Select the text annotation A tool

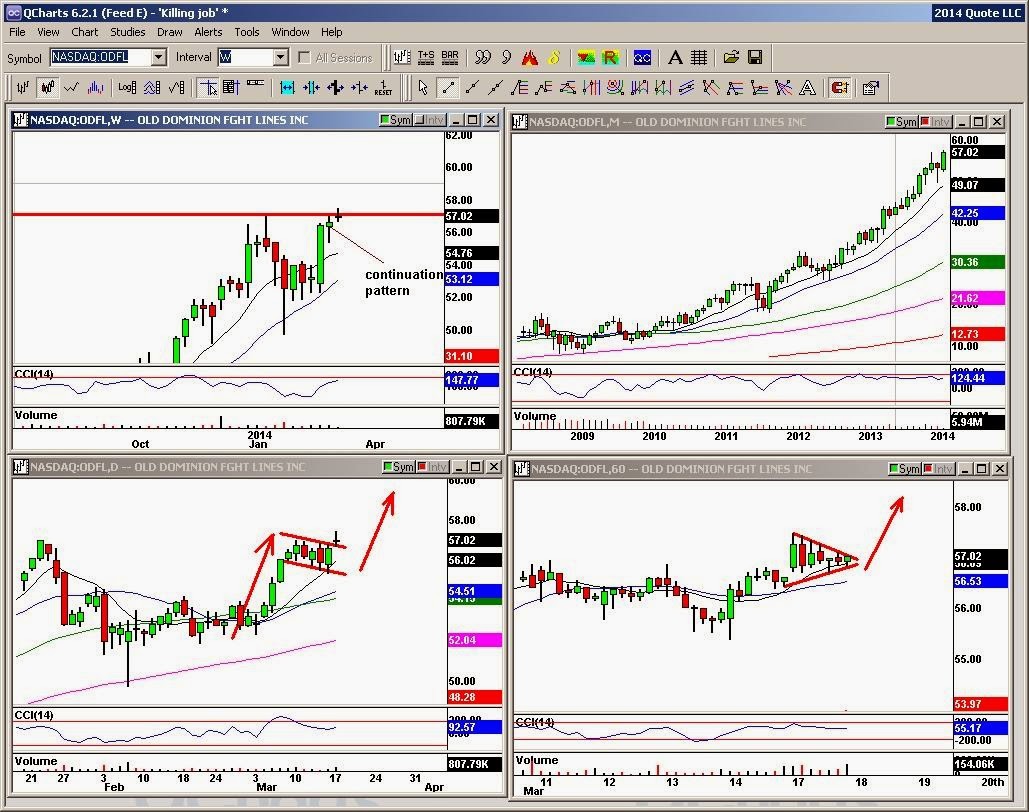(x=807, y=87)
